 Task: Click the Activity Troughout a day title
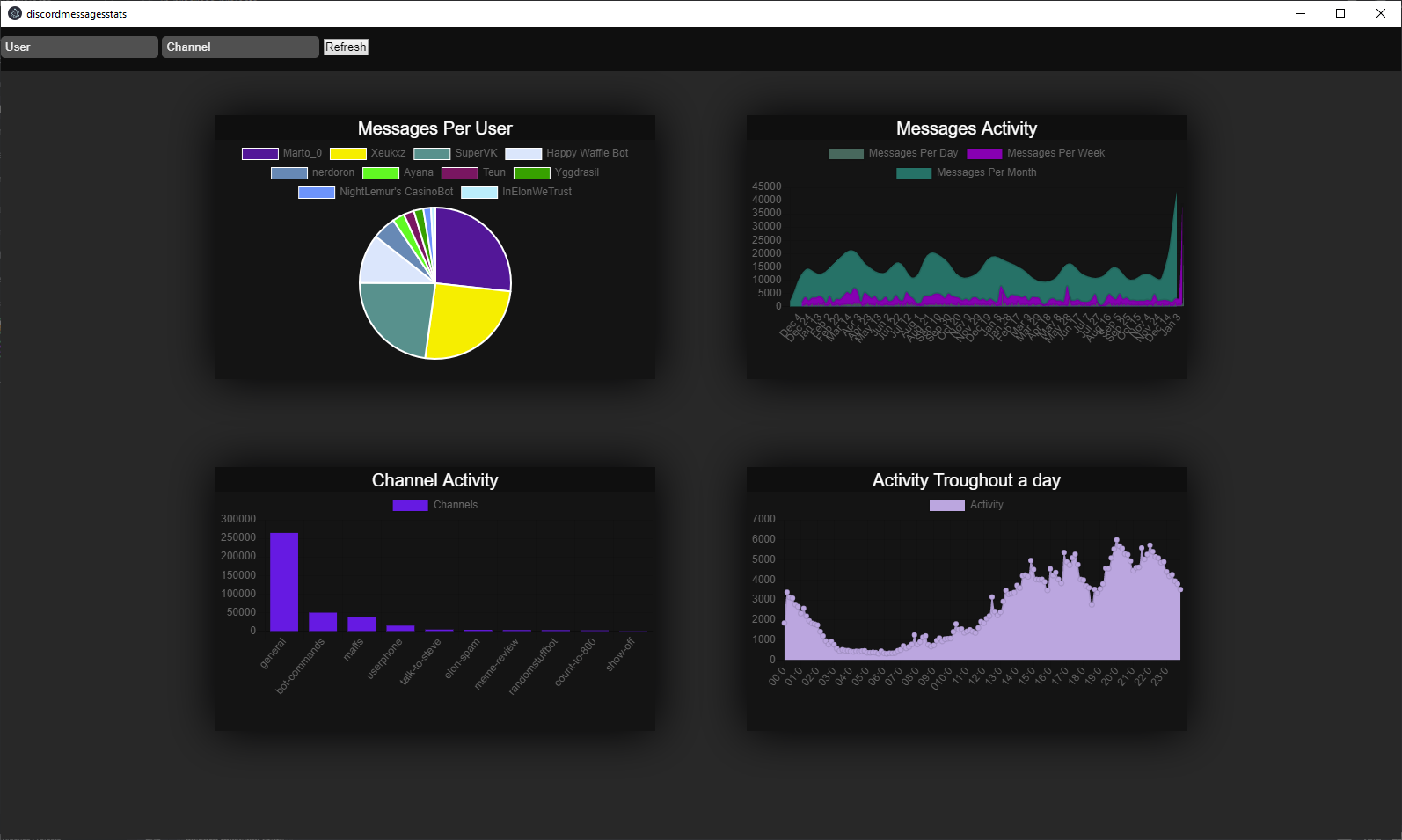967,480
